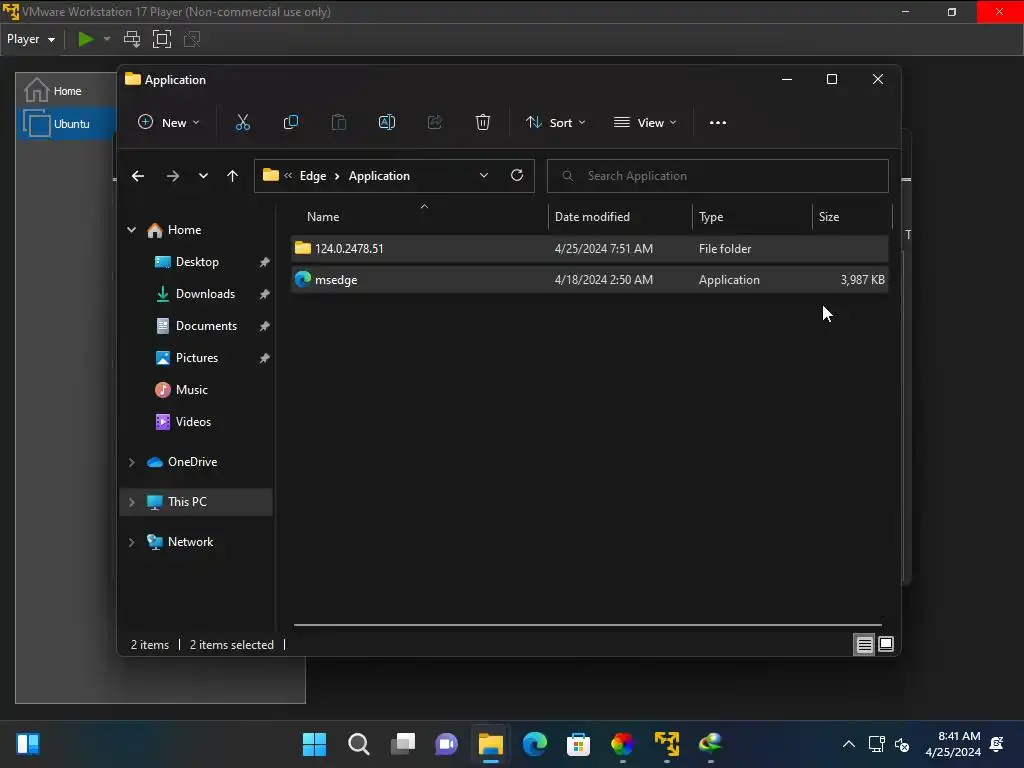Enter VMware full screen mode

click(161, 39)
